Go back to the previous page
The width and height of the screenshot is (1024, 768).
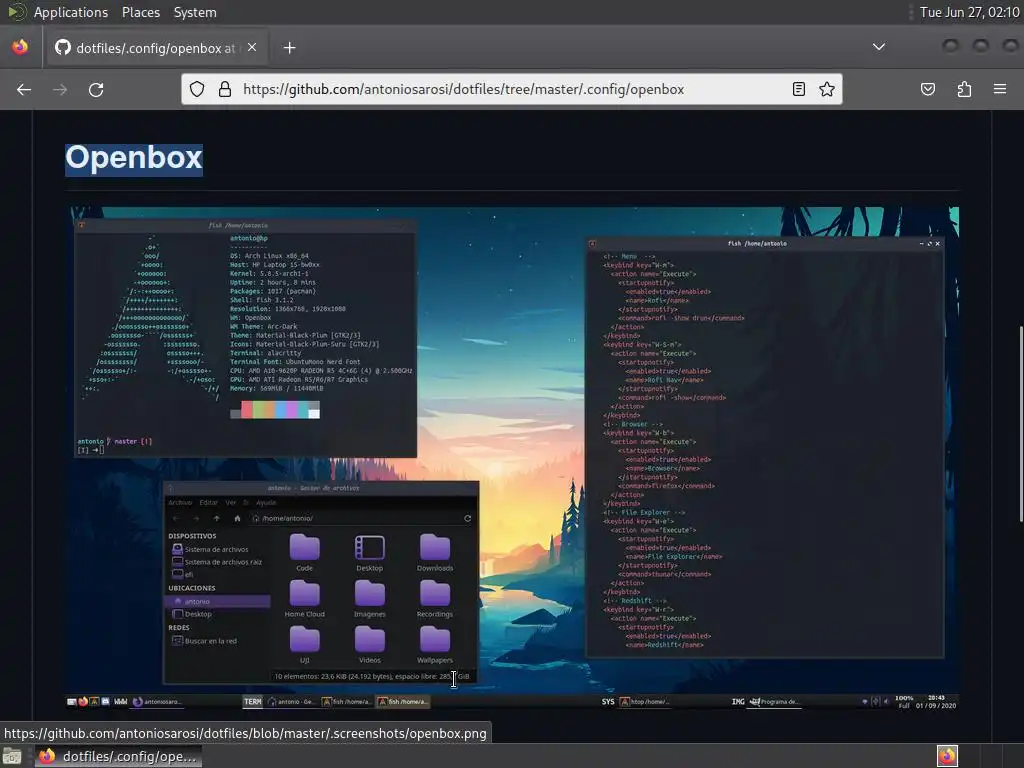(x=24, y=89)
